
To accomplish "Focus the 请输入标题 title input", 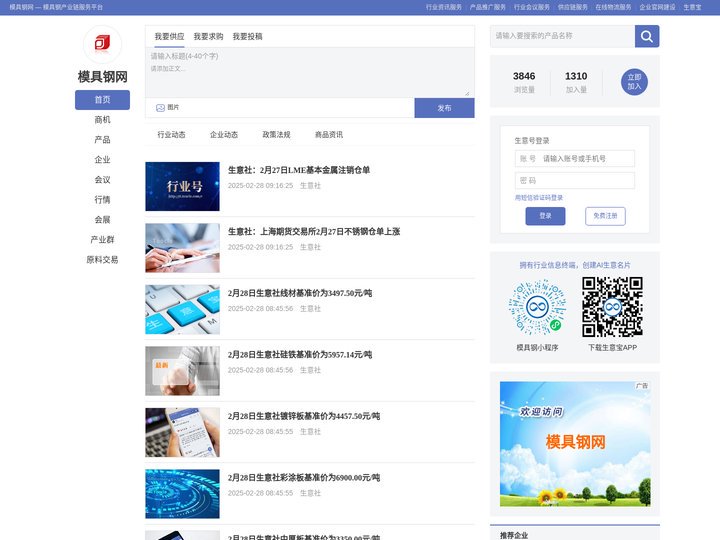I will [308, 56].
